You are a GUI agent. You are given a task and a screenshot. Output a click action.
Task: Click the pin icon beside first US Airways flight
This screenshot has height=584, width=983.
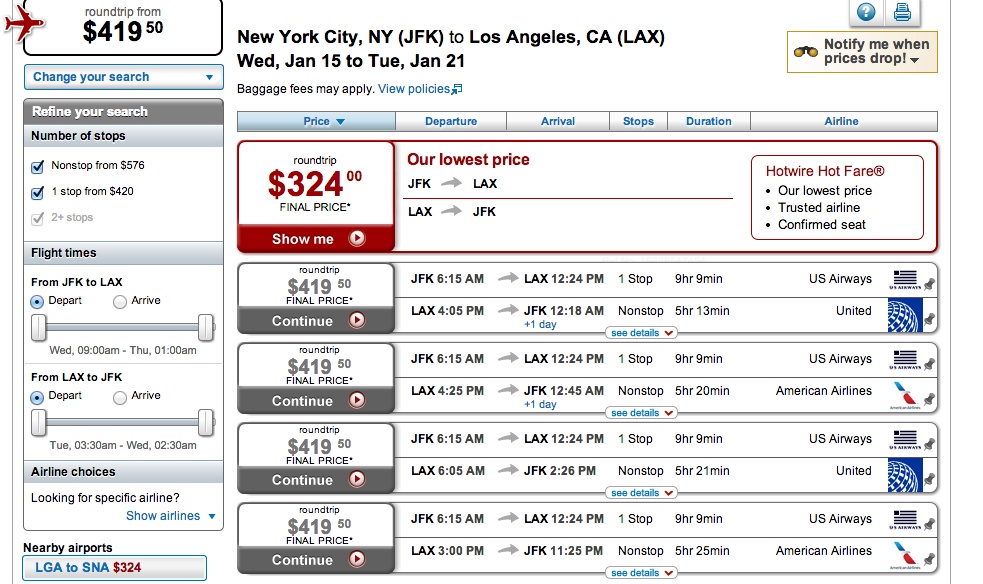[929, 284]
